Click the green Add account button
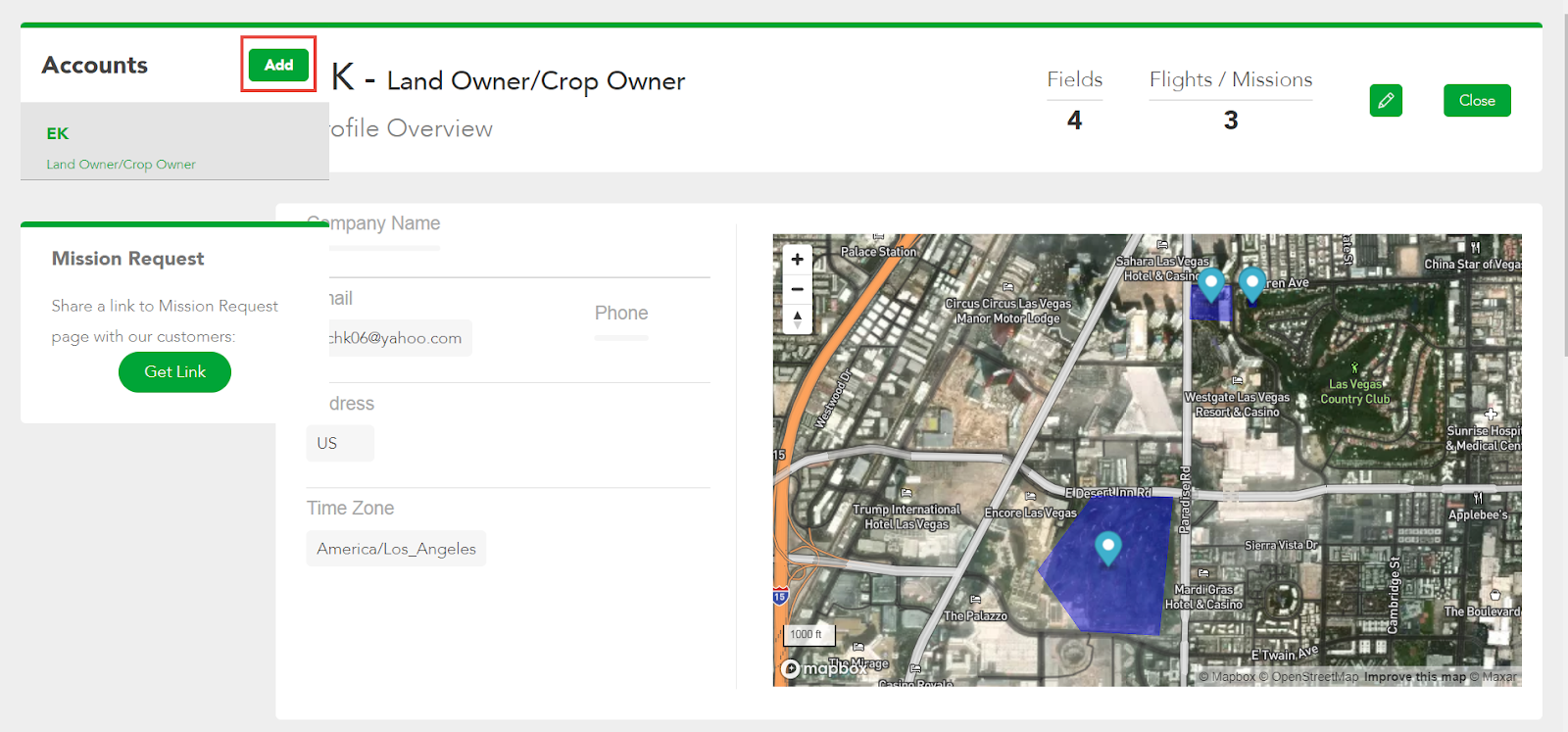The height and width of the screenshot is (732, 1568). 278,65
